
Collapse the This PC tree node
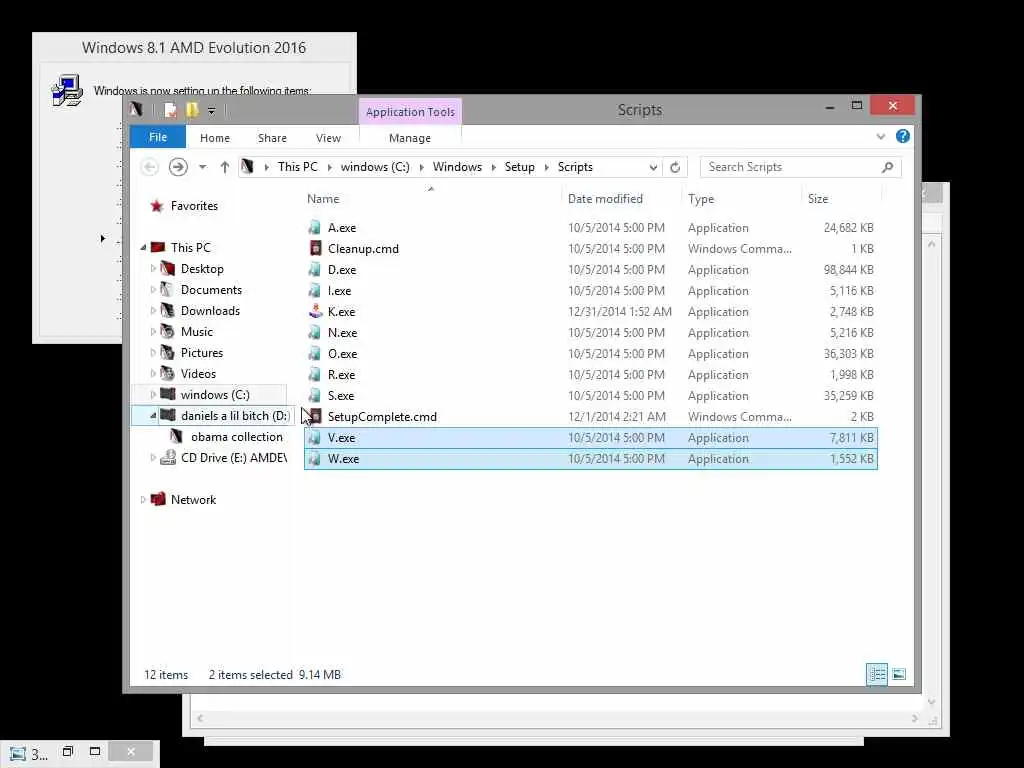[x=143, y=248]
